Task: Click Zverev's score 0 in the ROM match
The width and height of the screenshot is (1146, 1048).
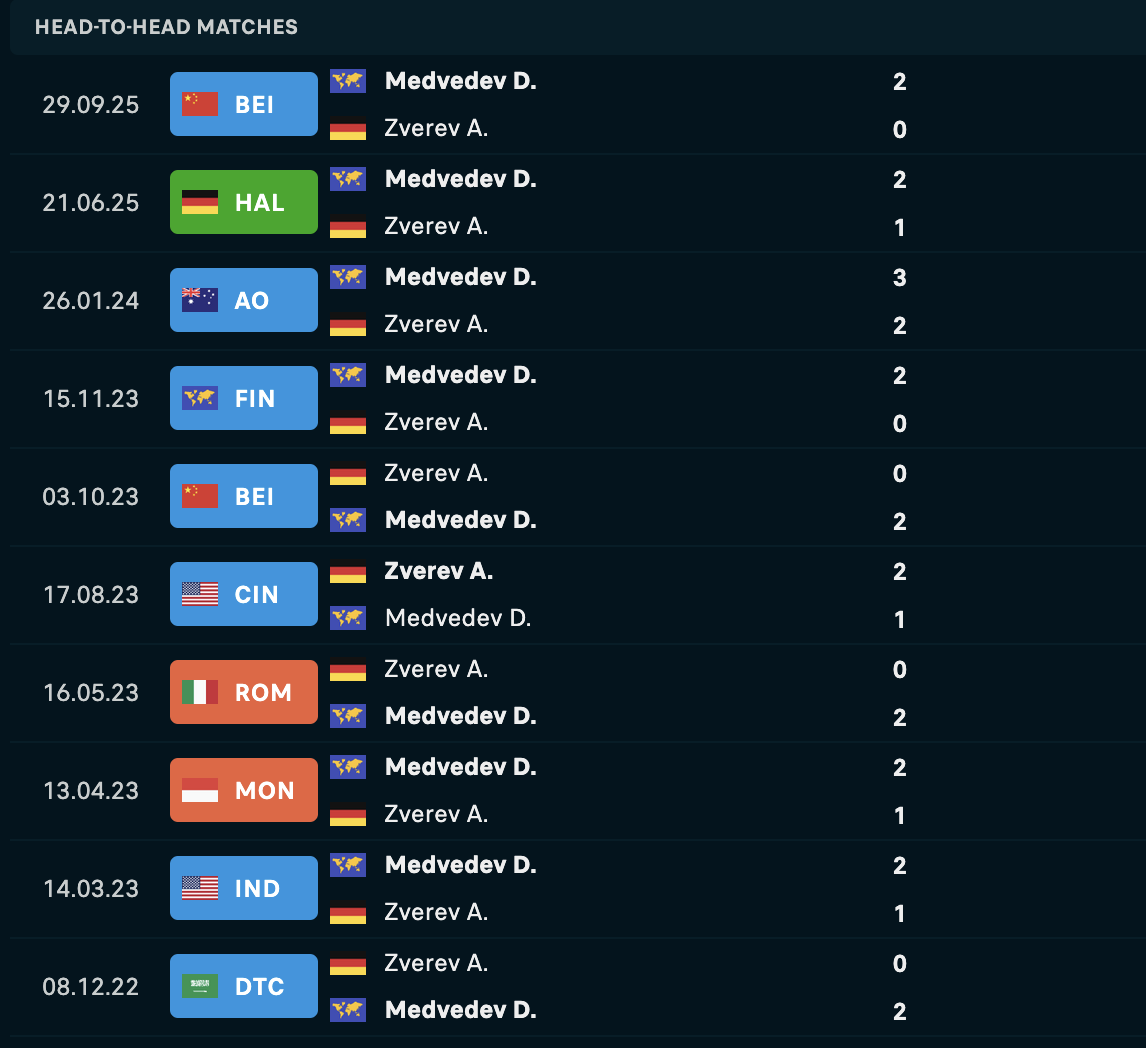Action: (900, 669)
